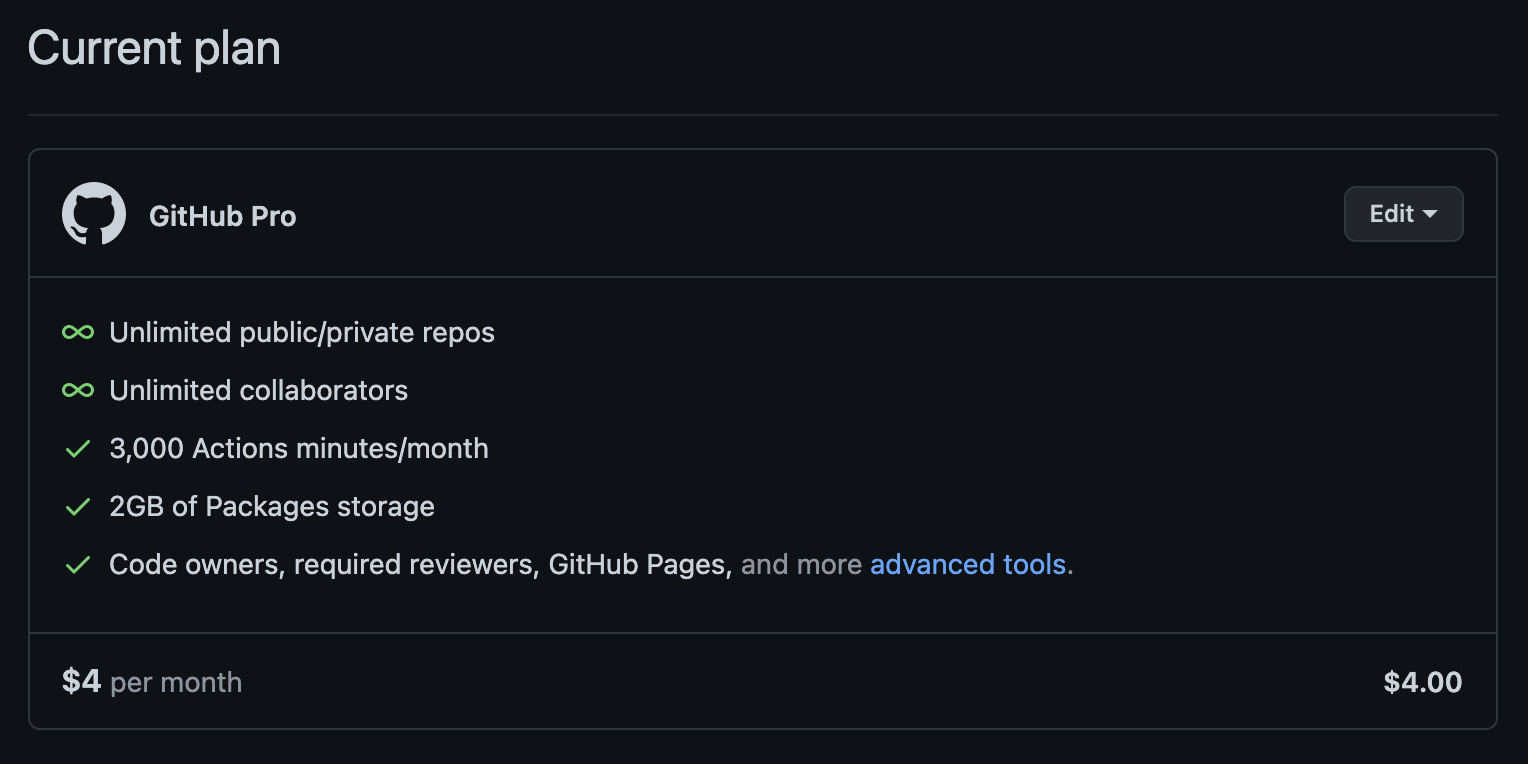This screenshot has width=1528, height=764.
Task: Click checkmark beside 2GB of Packages storage
Action: [78, 507]
